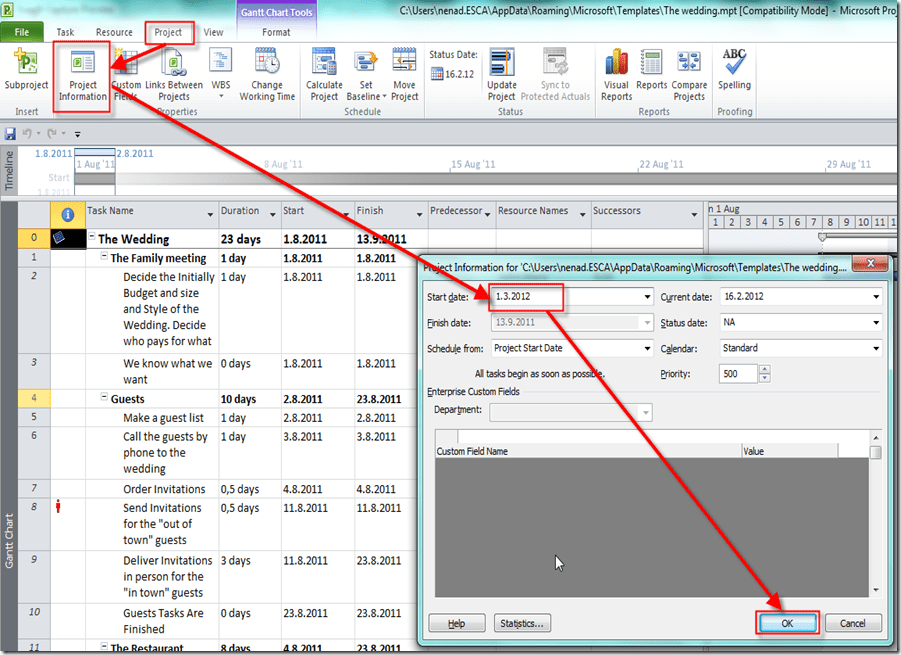Collapse the Guests task group
This screenshot has width=901, height=655.
105,399
